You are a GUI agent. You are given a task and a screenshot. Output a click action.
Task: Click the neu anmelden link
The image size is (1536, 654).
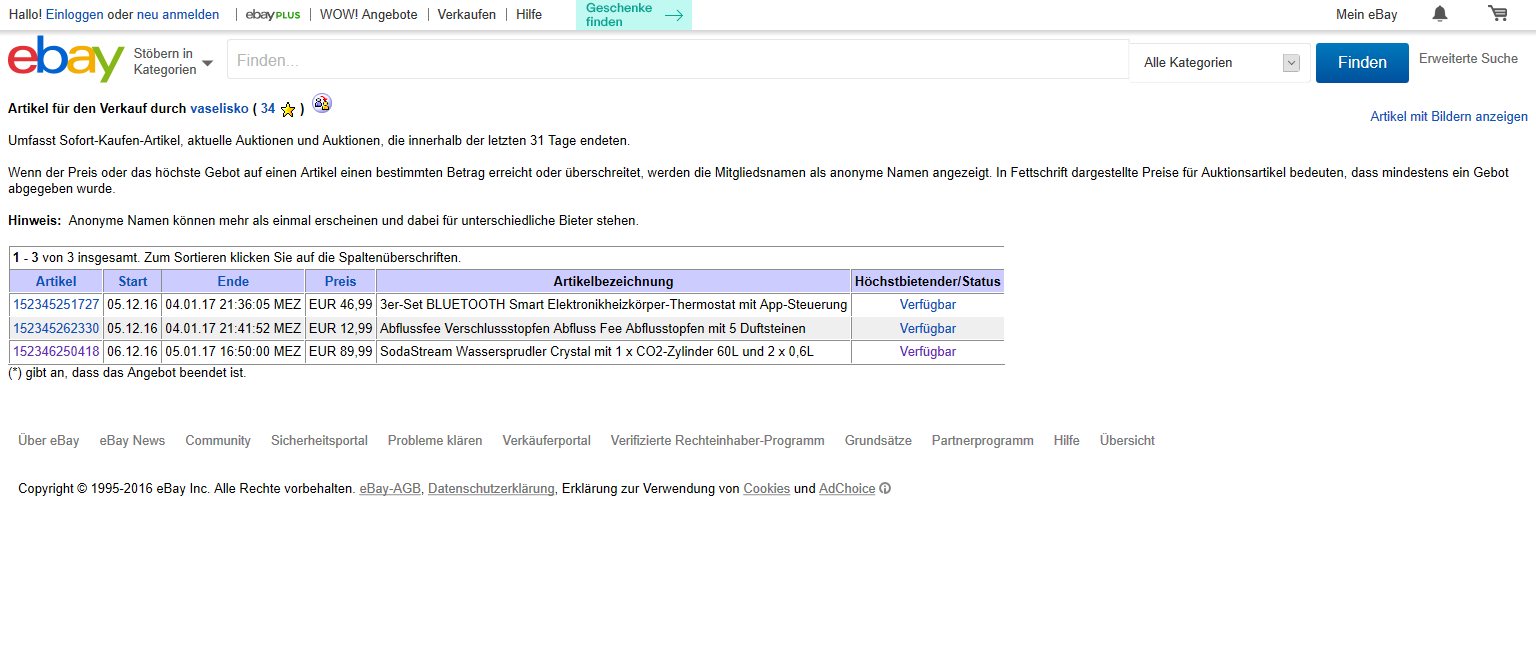178,14
